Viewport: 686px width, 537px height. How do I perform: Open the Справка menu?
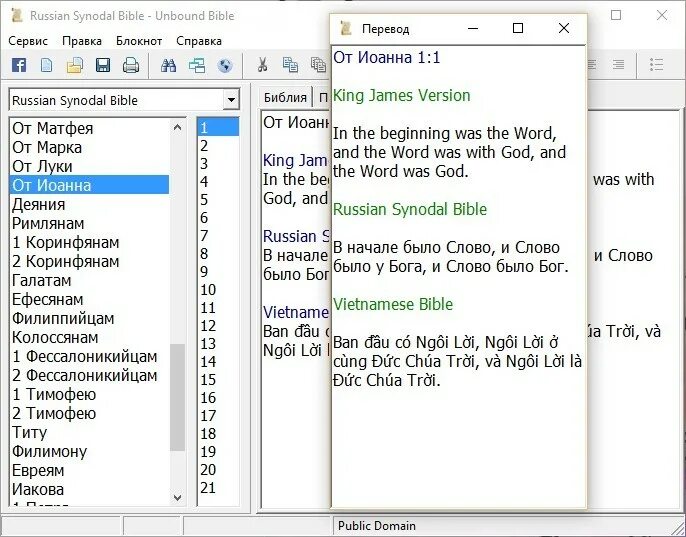[x=199, y=41]
